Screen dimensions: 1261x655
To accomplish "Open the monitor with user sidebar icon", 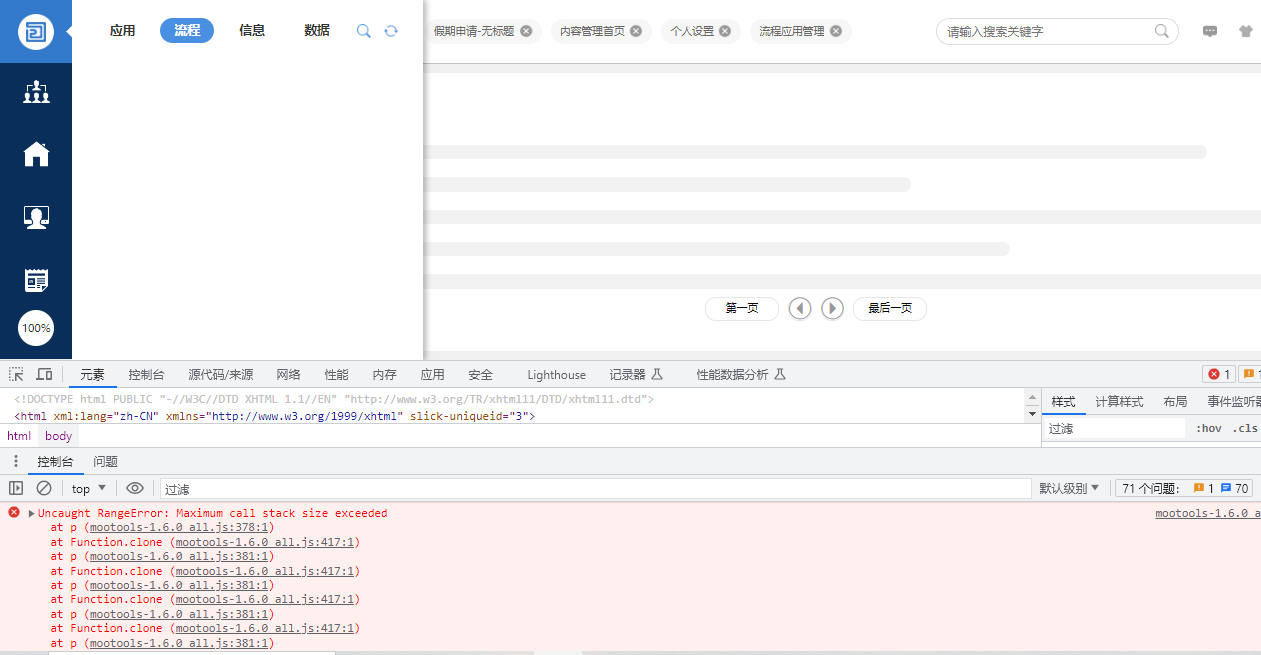I will point(36,217).
